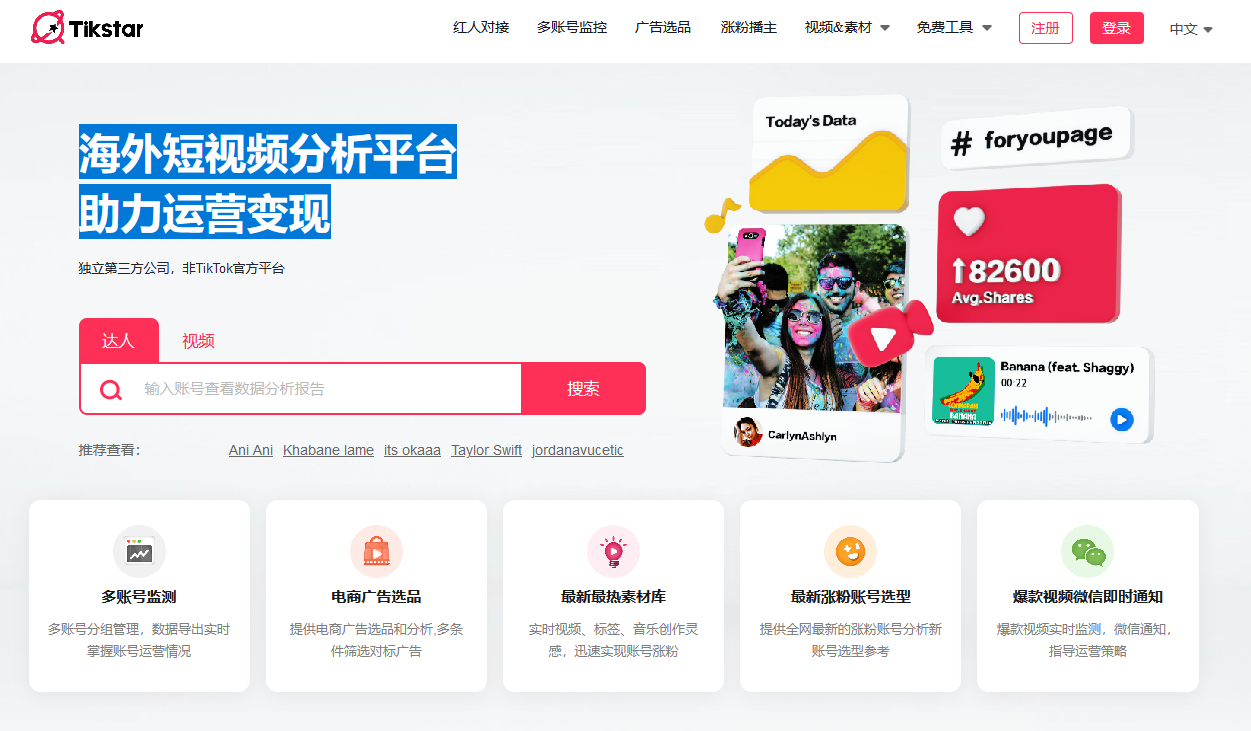The height and width of the screenshot is (731, 1251).
Task: Click the magnifier icon in search box
Action: [x=111, y=389]
